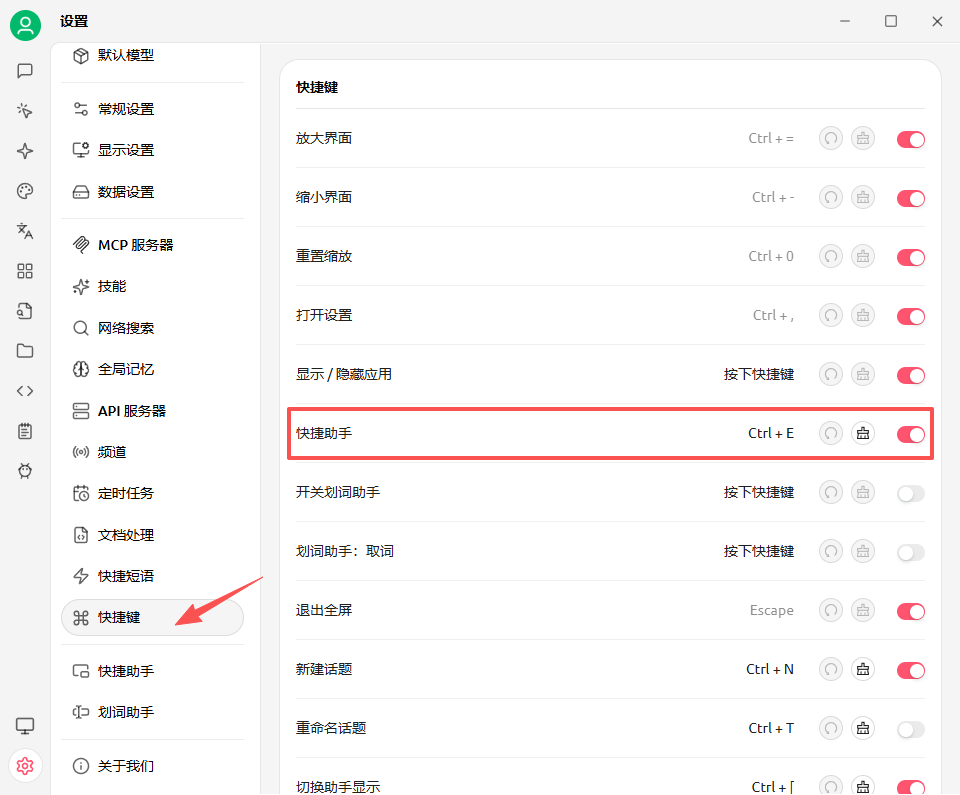Open the four-point star sidebar icon
Image resolution: width=960 pixels, height=795 pixels.
click(x=25, y=151)
